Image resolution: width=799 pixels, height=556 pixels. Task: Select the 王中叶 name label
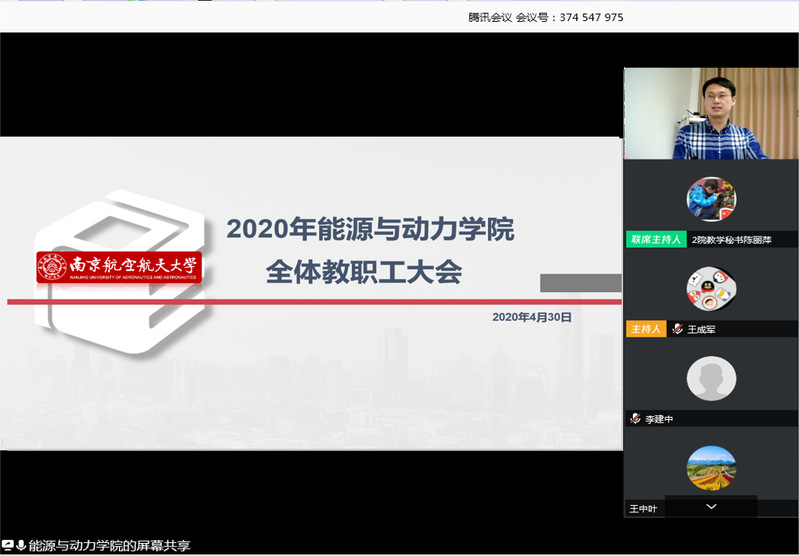[x=643, y=509]
